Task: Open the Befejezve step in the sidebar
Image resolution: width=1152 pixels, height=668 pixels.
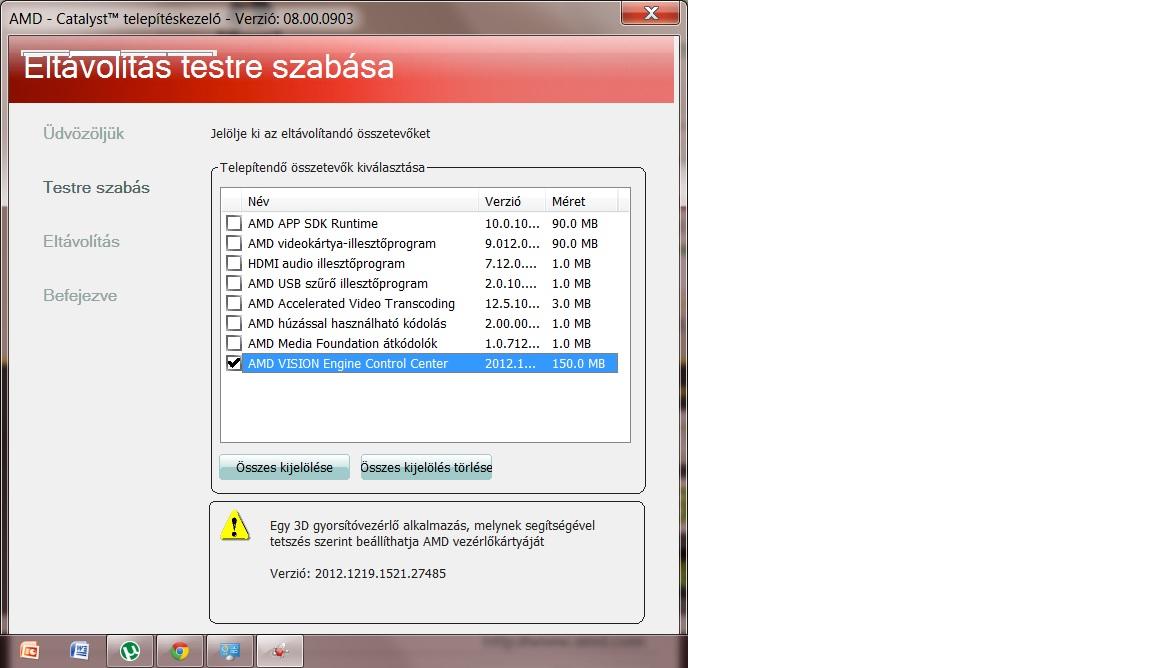Action: click(x=80, y=295)
